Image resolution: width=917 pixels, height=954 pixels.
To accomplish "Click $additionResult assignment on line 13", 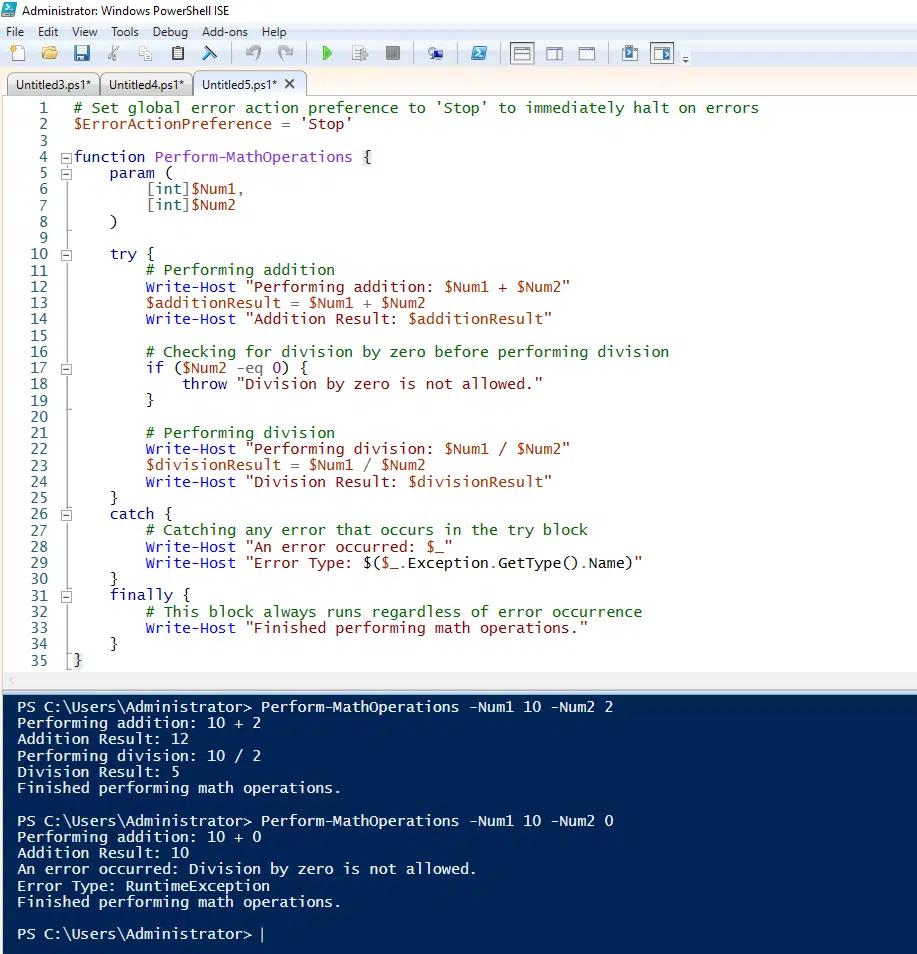I will [214, 303].
